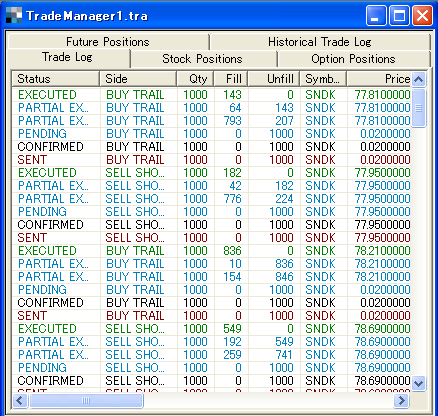
Task: Click the TradeManager title bar app icon
Action: tap(14, 16)
